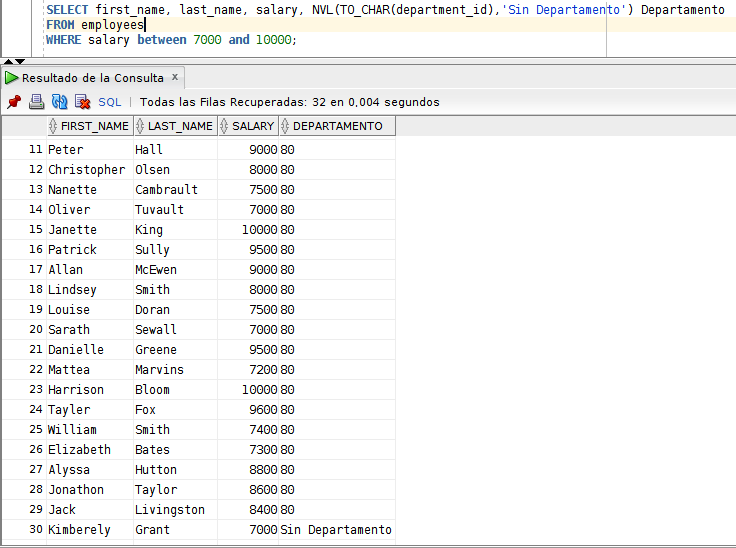
Task: Click the LAST_NAME column sort icon
Action: point(141,127)
